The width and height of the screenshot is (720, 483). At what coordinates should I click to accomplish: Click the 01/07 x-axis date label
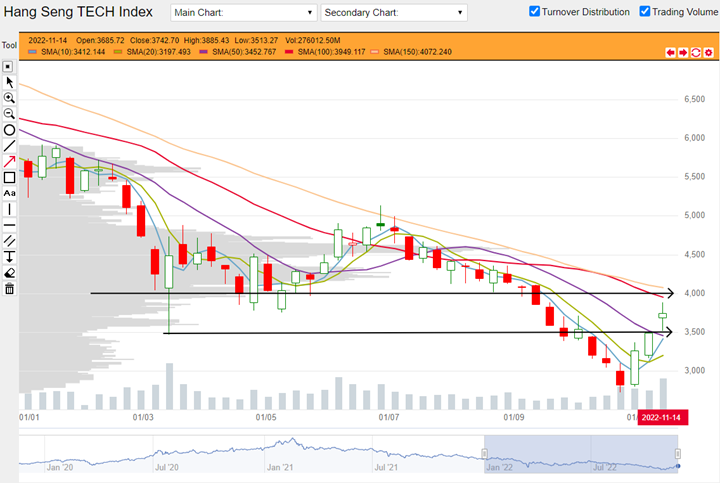click(x=389, y=417)
